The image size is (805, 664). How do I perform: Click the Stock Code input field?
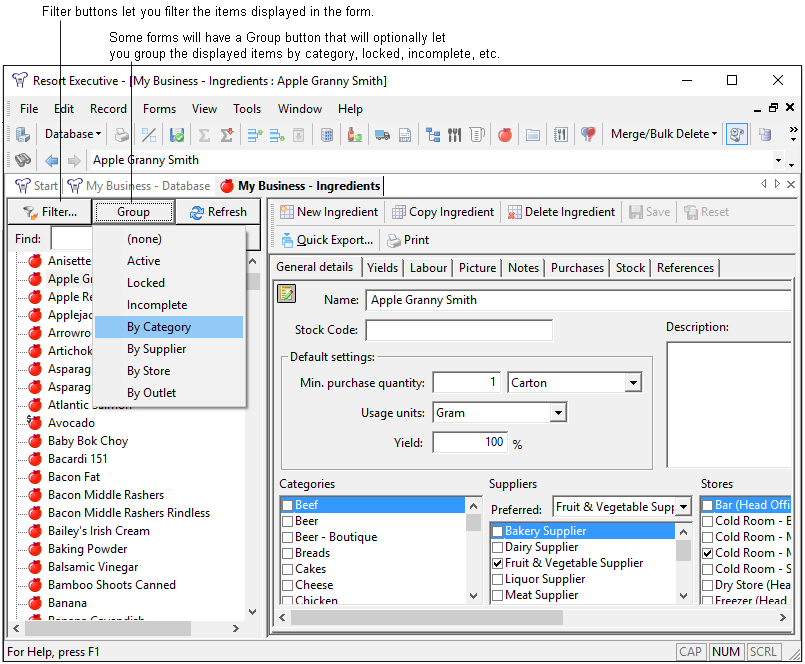[x=459, y=330]
